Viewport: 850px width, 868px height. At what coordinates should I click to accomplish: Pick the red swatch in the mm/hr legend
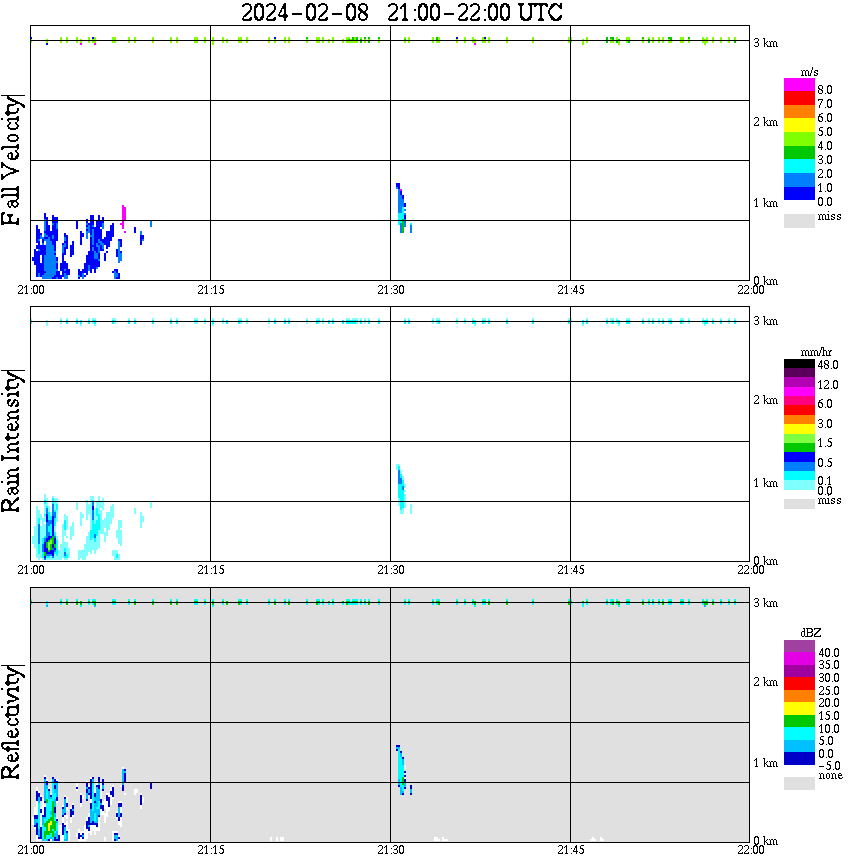(x=799, y=410)
